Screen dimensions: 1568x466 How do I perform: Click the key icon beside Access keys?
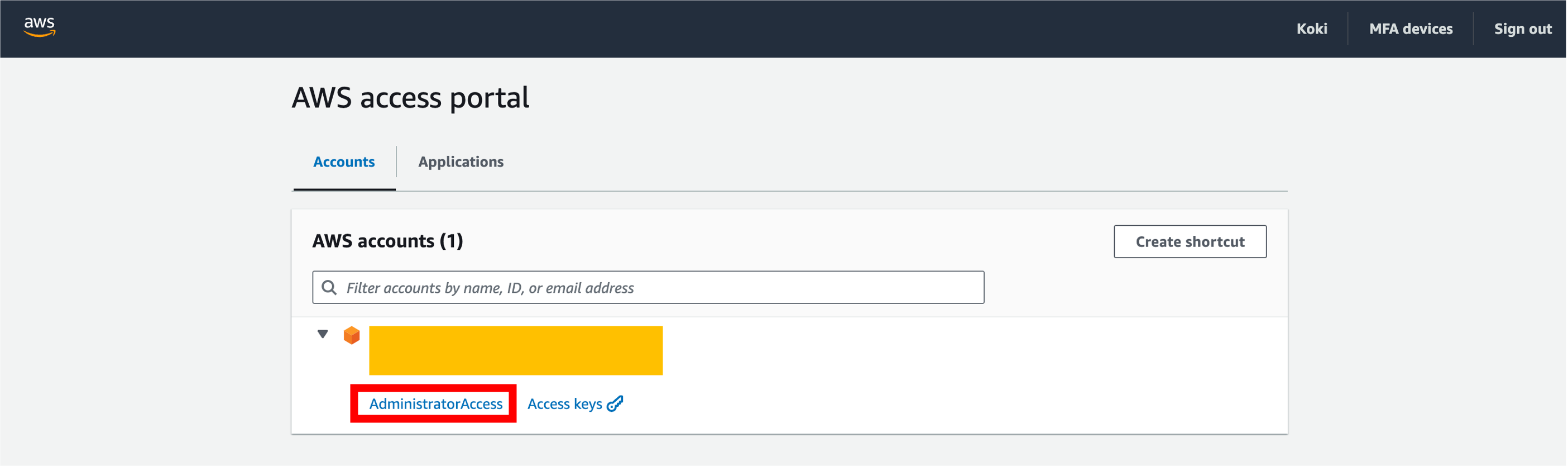(615, 404)
